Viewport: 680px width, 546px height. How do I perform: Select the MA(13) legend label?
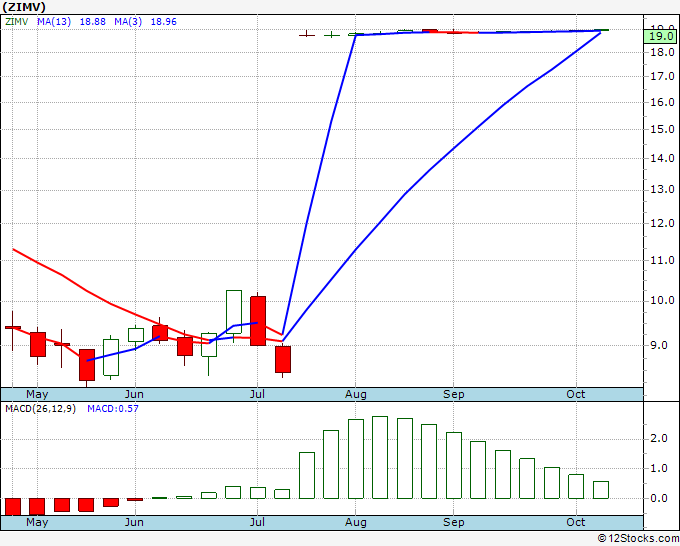coord(54,22)
